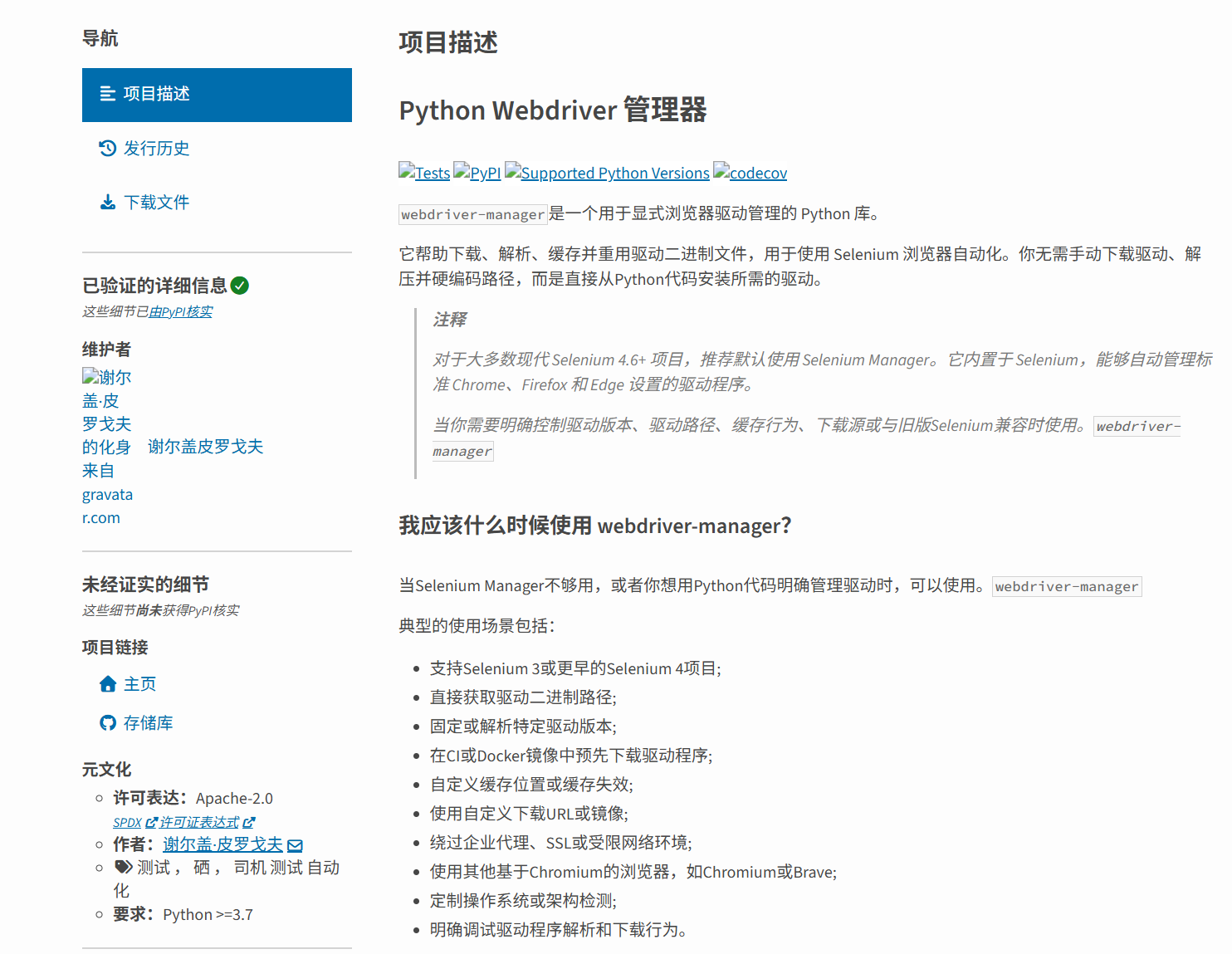Screen dimensions: 1232x954
Task: Click the PyPI badge link
Action: [x=477, y=173]
